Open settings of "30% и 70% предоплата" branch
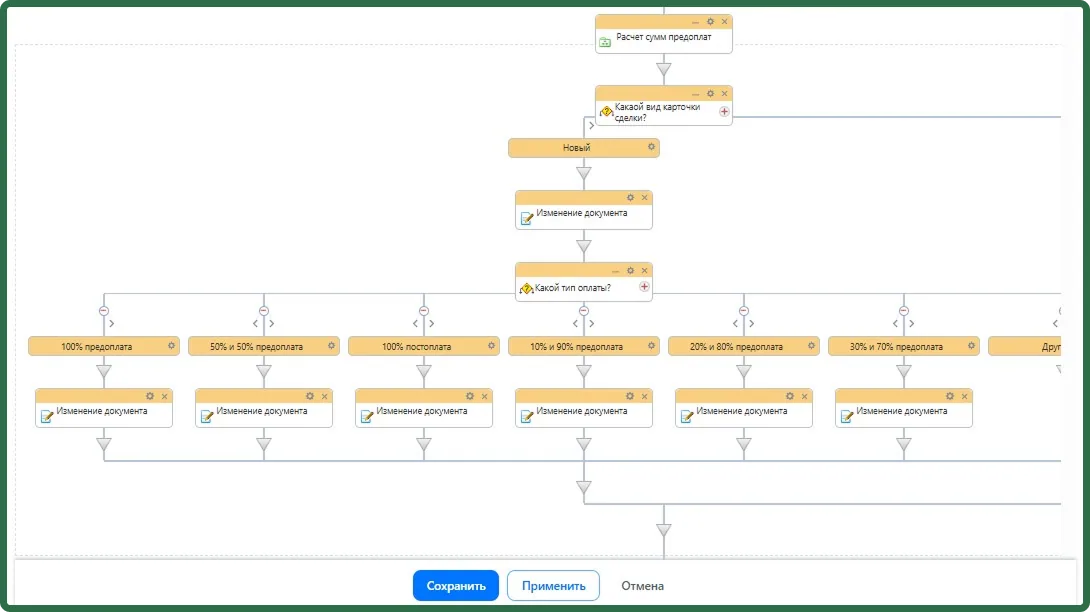This screenshot has width=1090, height=612. (971, 346)
